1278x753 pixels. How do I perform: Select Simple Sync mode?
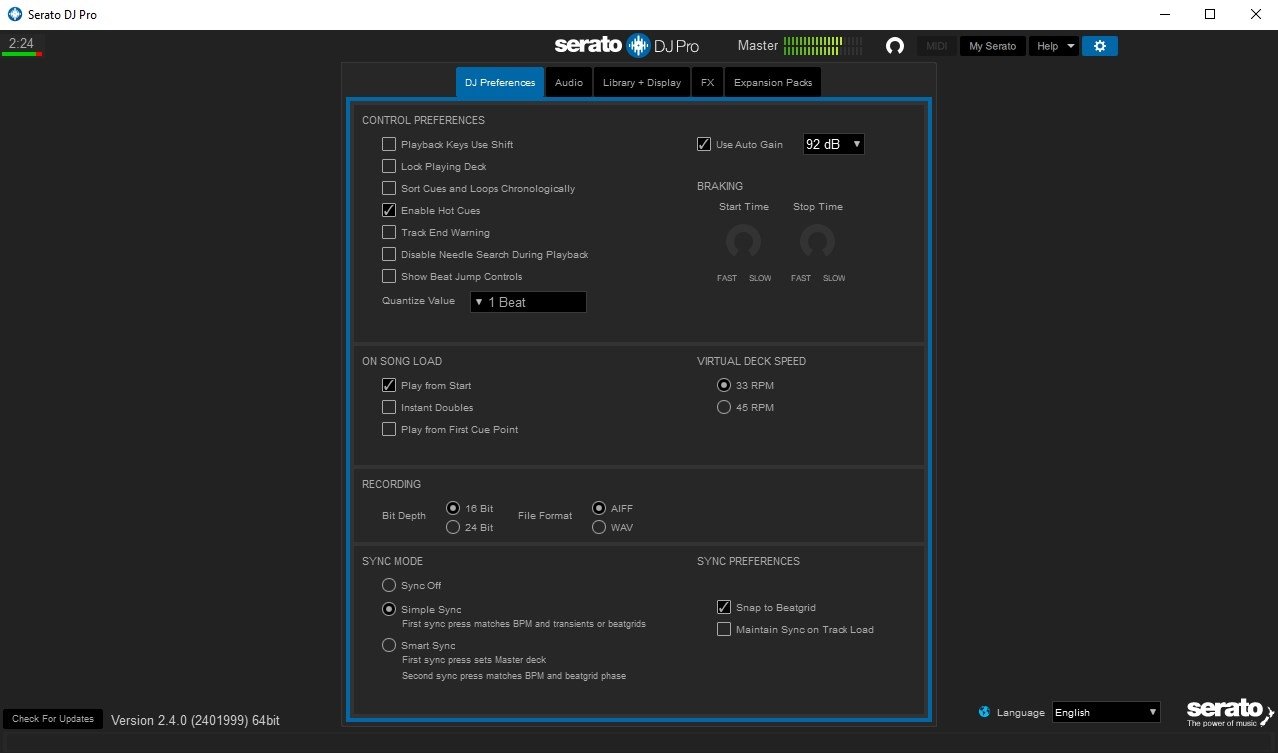[389, 609]
